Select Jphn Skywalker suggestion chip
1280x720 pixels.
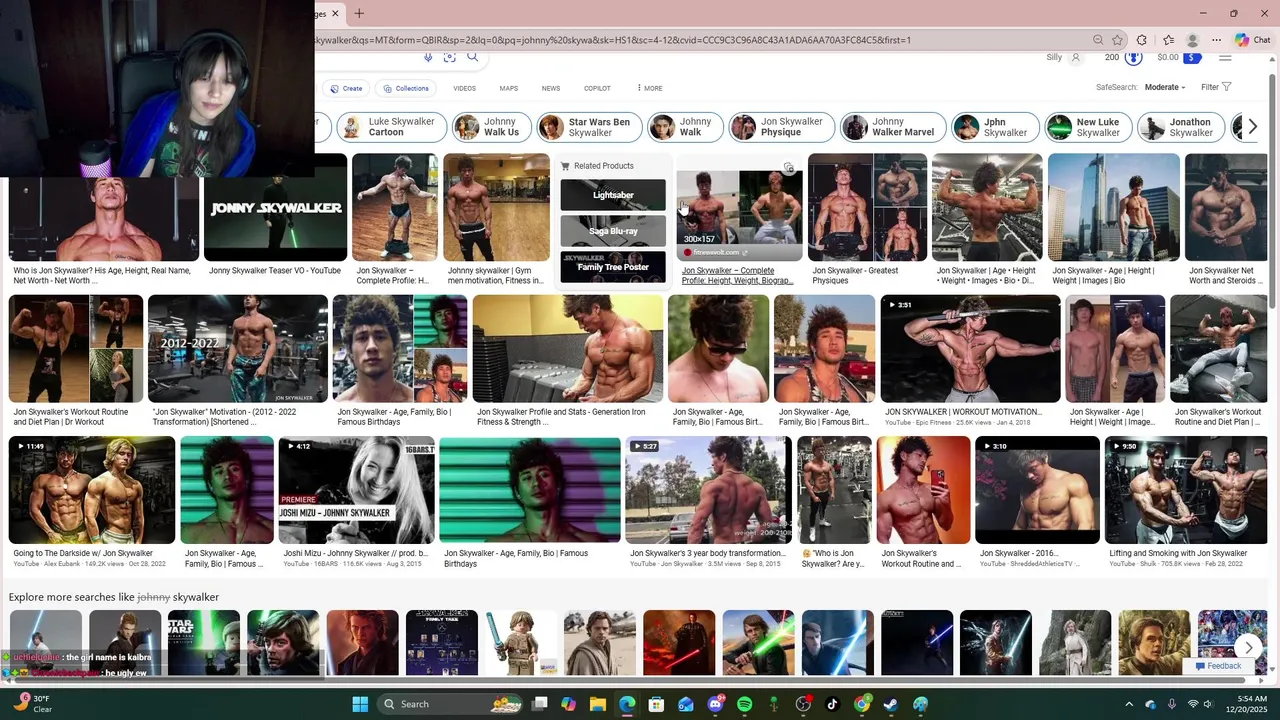pyautogui.click(x=995, y=127)
